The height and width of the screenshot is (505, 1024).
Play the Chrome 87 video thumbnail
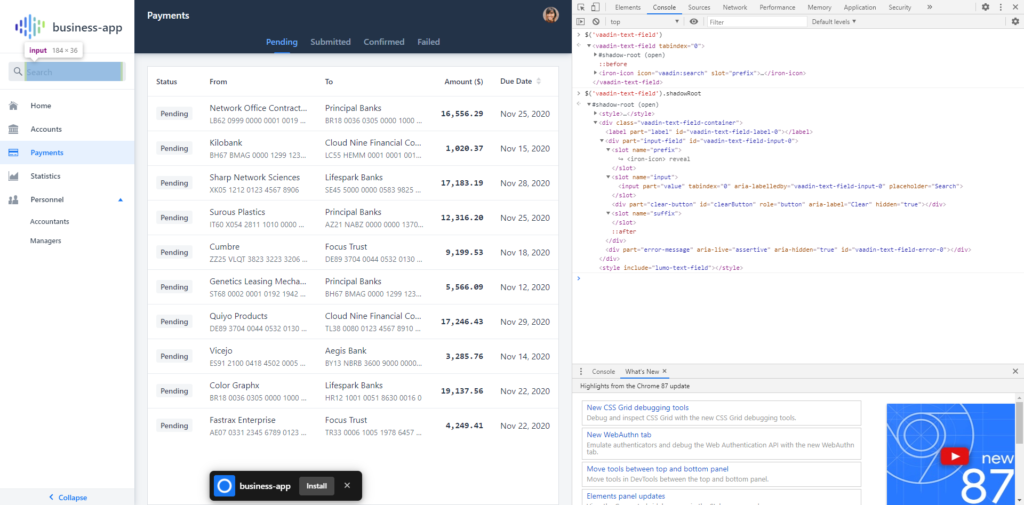click(x=957, y=456)
